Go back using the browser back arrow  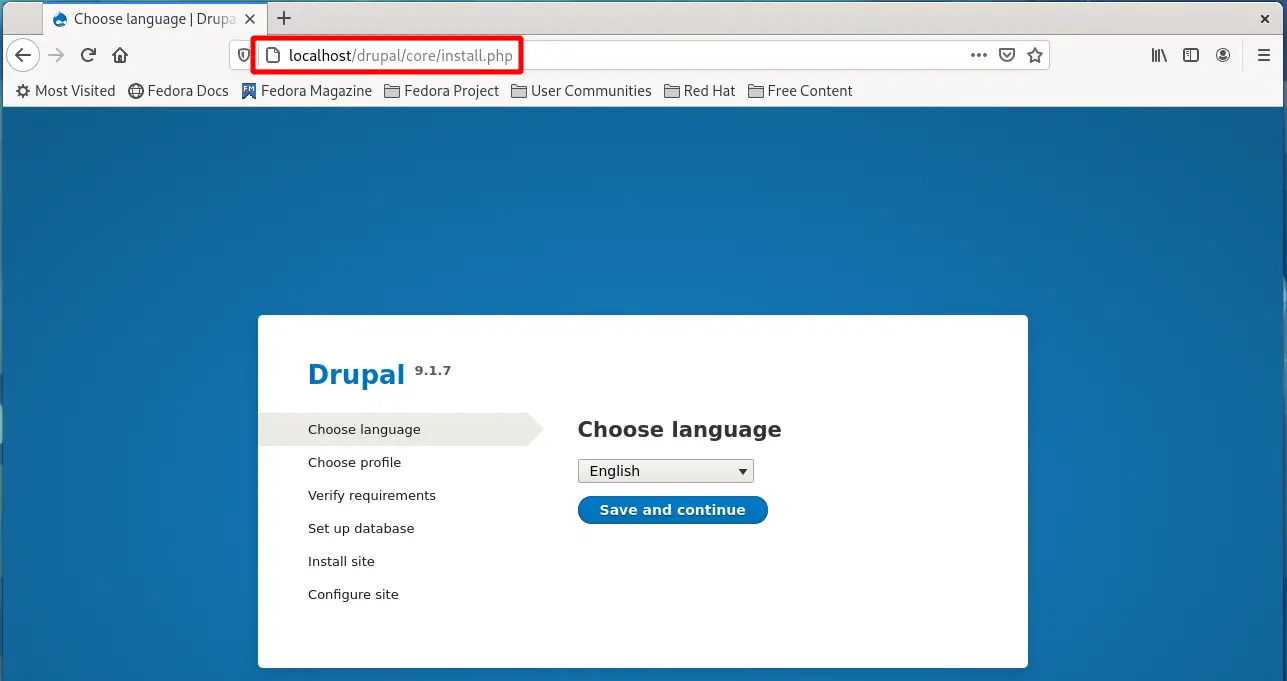[x=23, y=55]
